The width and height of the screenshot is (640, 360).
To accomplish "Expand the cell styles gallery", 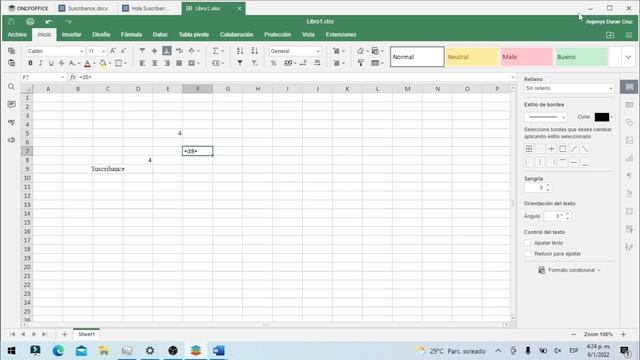I will (x=628, y=57).
